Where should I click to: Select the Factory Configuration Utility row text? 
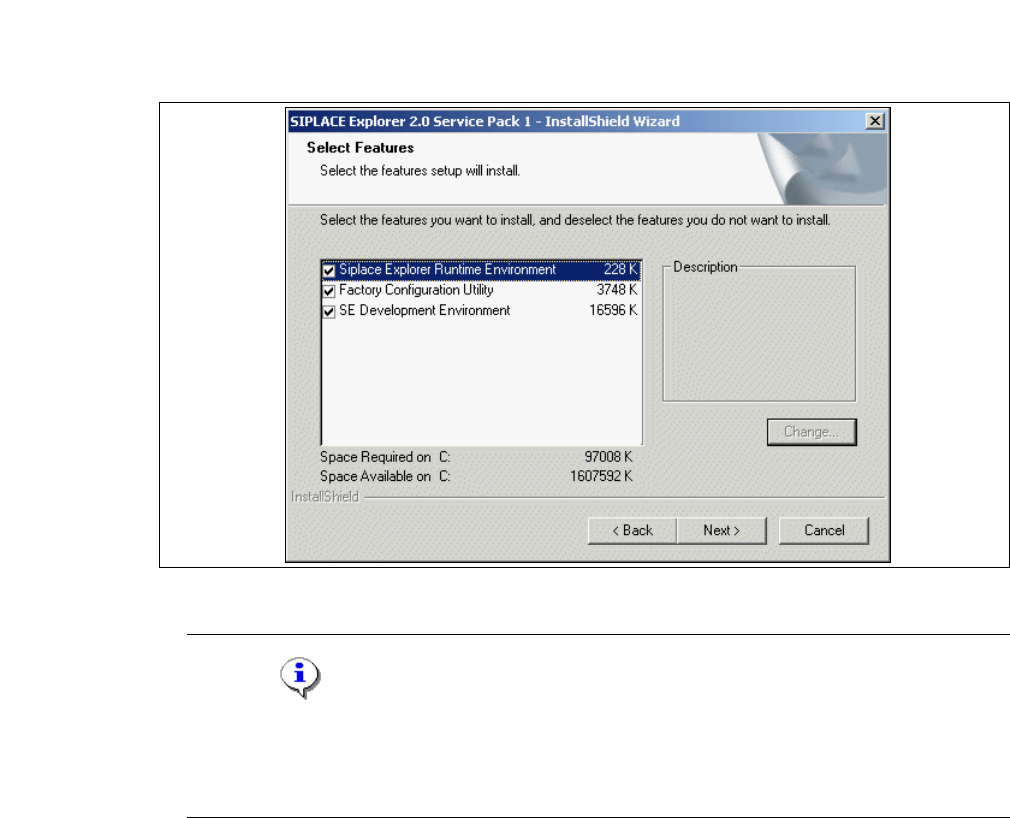click(x=416, y=290)
